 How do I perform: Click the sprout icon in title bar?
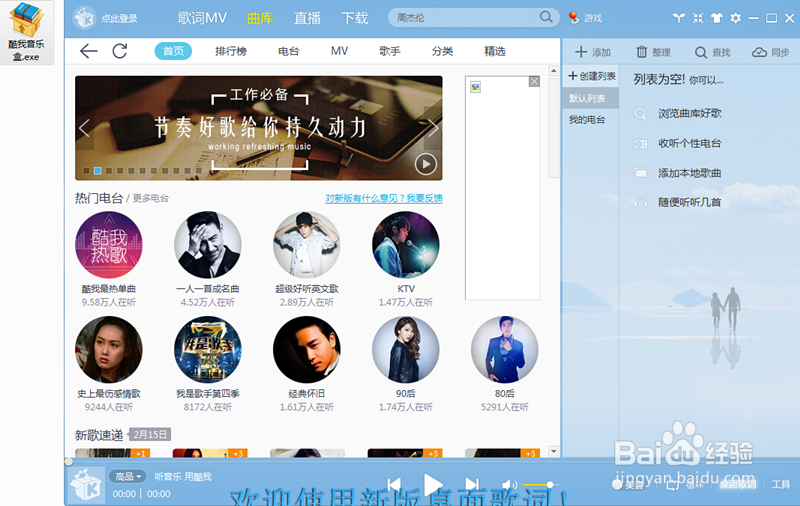[679, 18]
